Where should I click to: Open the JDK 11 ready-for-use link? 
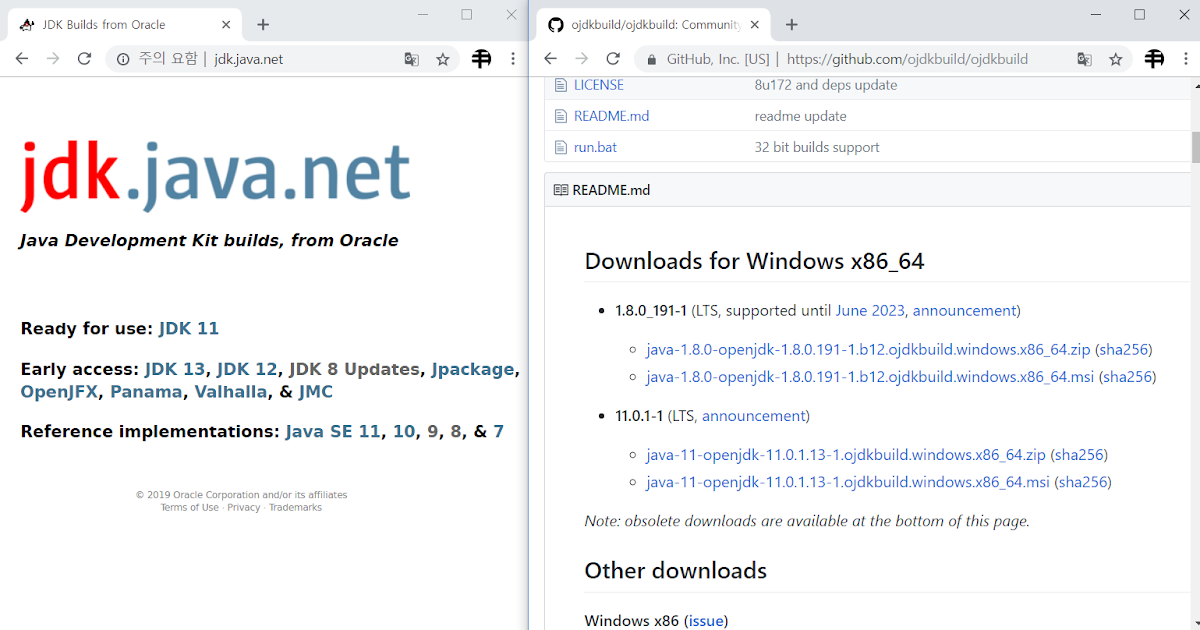tap(189, 328)
